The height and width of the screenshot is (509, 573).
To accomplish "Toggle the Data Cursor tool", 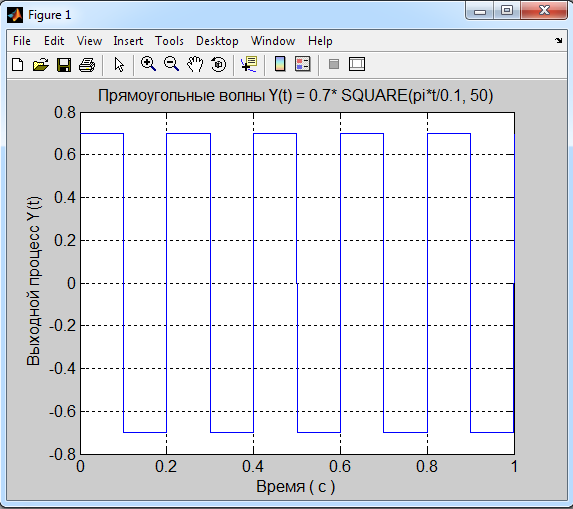I will (249, 64).
